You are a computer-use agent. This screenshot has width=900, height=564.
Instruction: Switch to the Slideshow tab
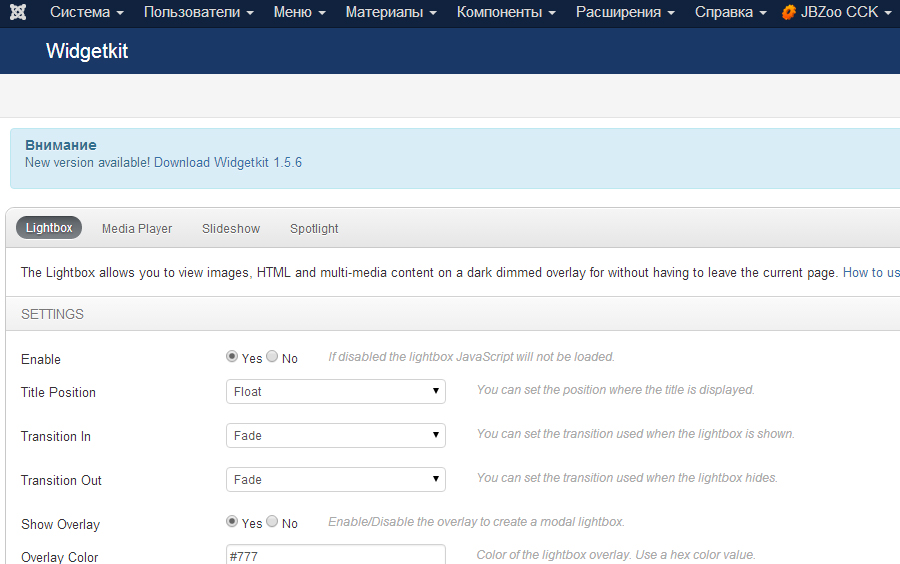[231, 229]
